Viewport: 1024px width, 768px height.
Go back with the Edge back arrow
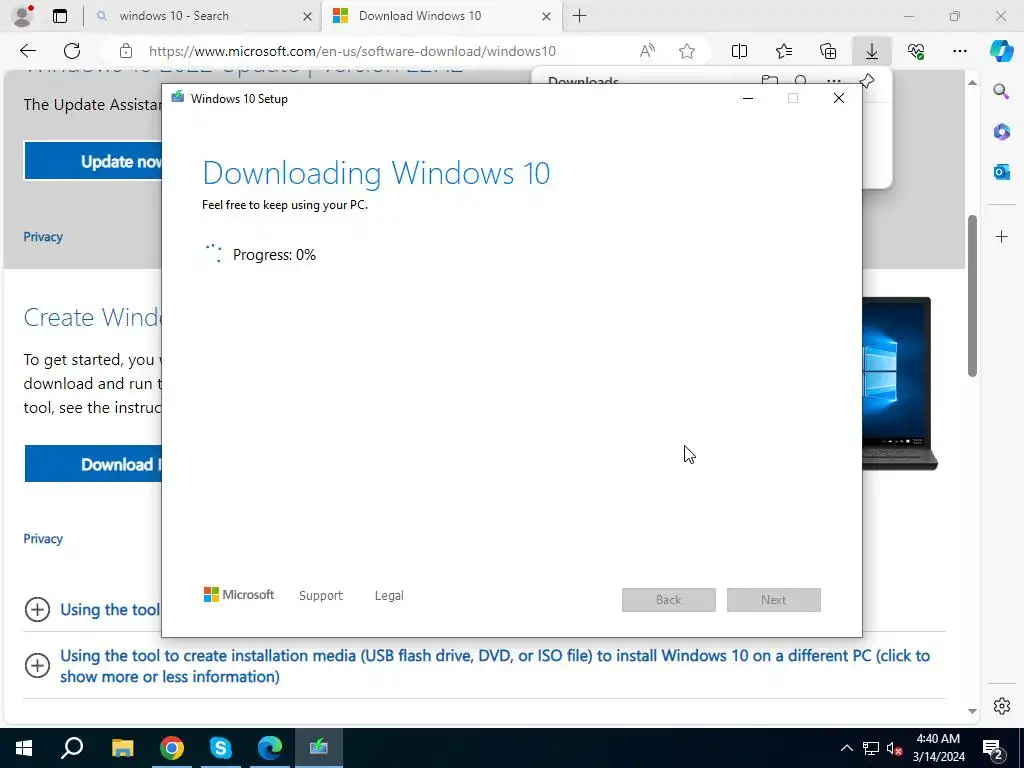[27, 51]
